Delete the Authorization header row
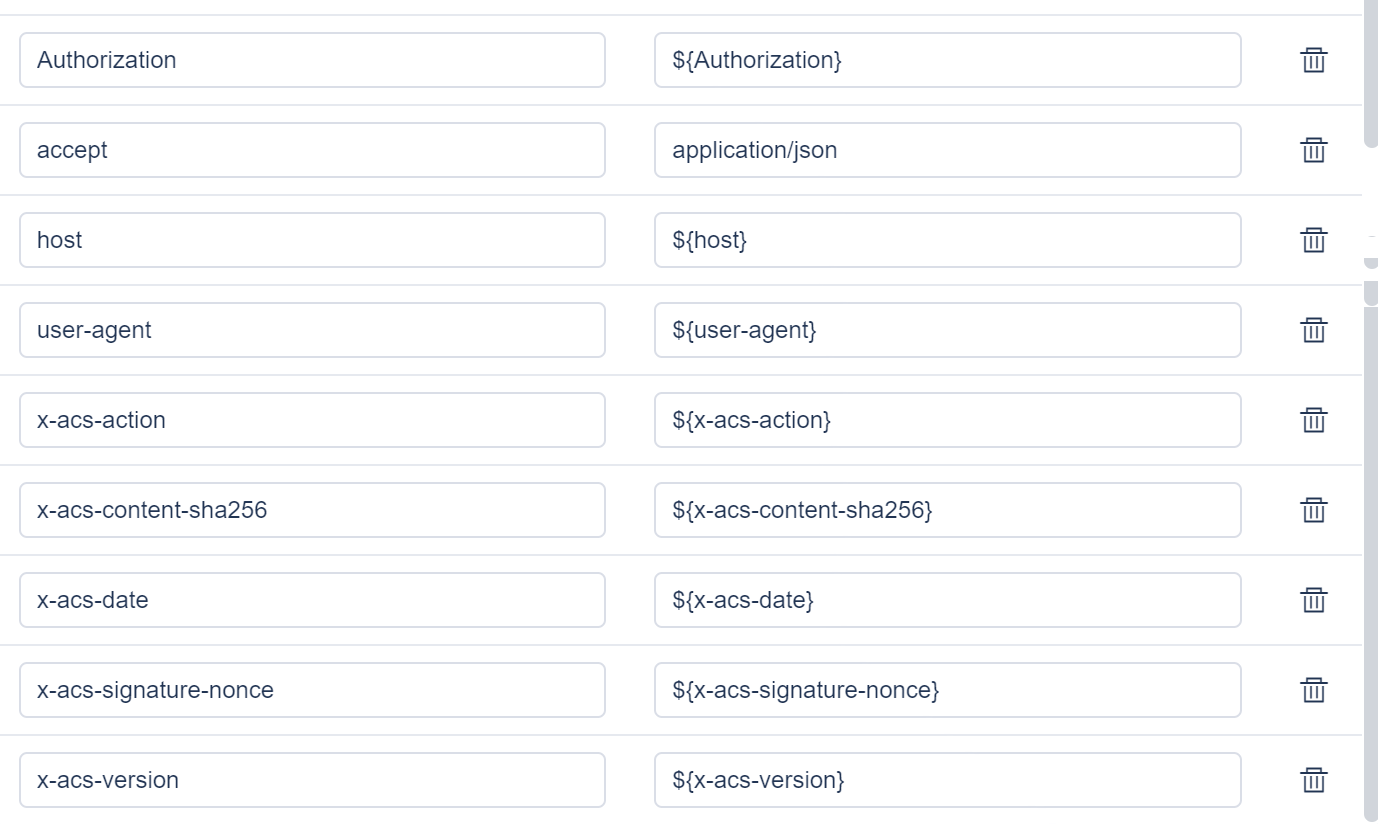The image size is (1378, 824). [x=1313, y=60]
